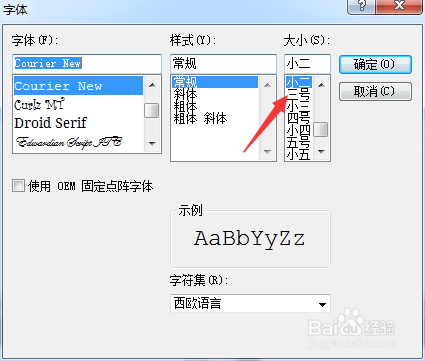The height and width of the screenshot is (361, 425).
Task: Open the help question mark button
Action: 362,6
